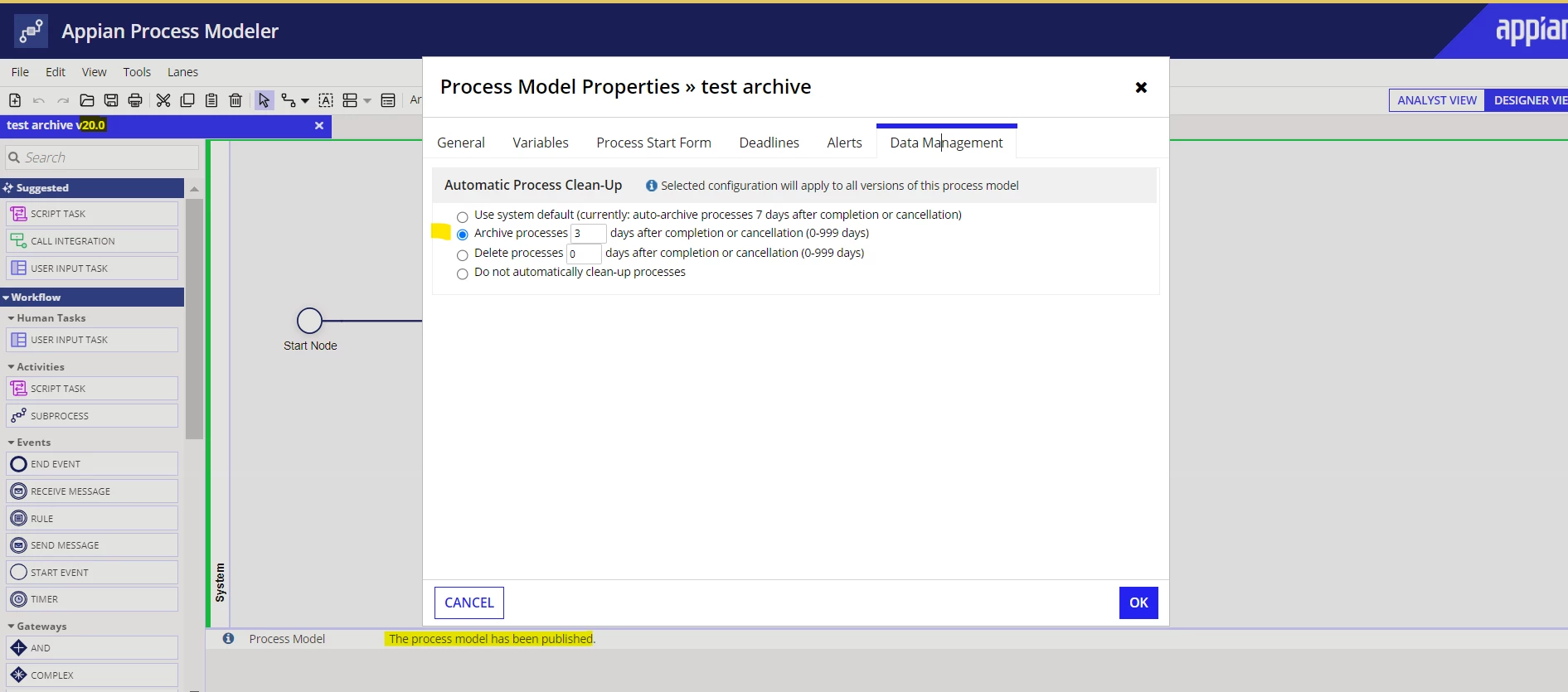Click the save diskette icon
Viewport: 1568px width, 692px height.
111,100
